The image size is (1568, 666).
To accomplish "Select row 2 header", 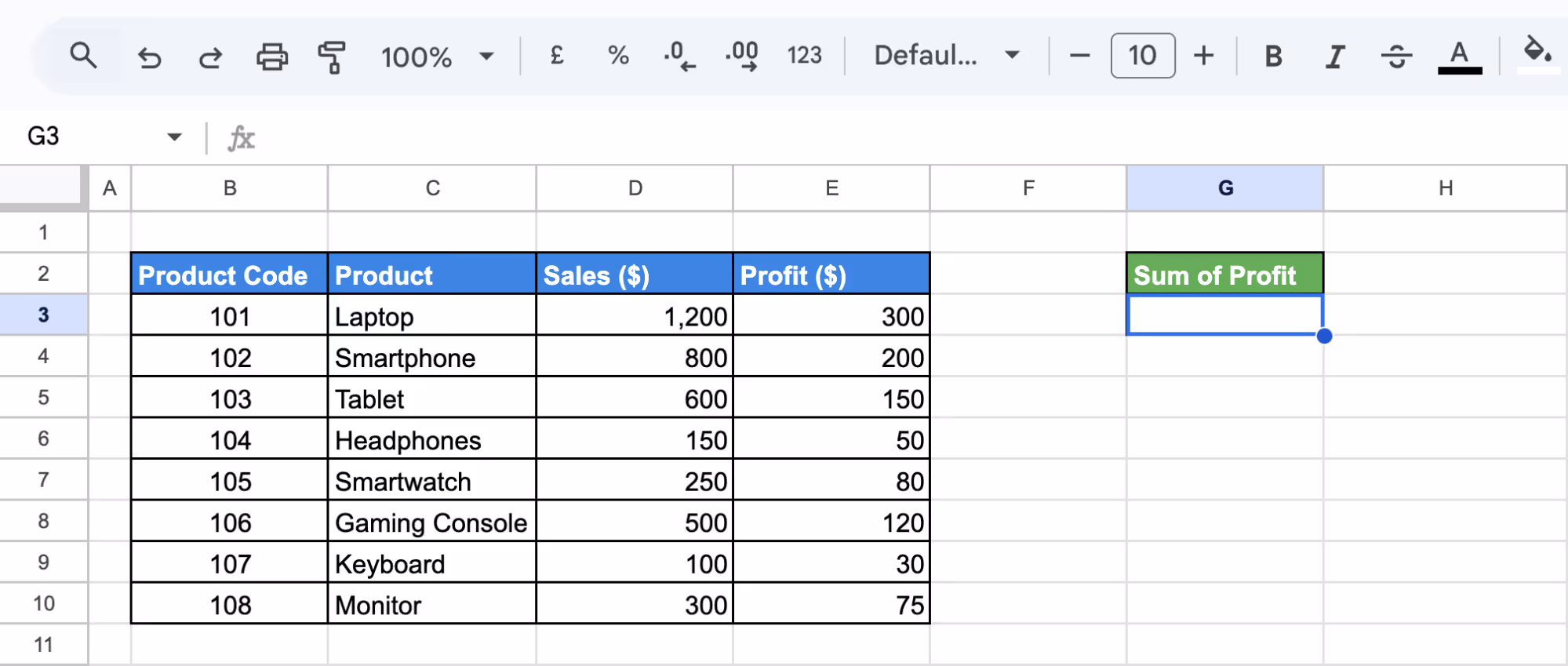I will [43, 274].
